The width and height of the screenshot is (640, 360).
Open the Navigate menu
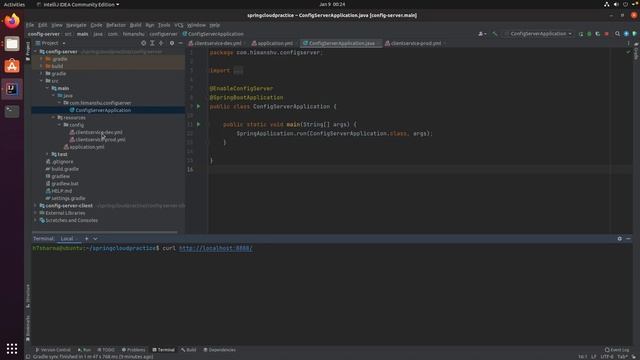click(76, 25)
